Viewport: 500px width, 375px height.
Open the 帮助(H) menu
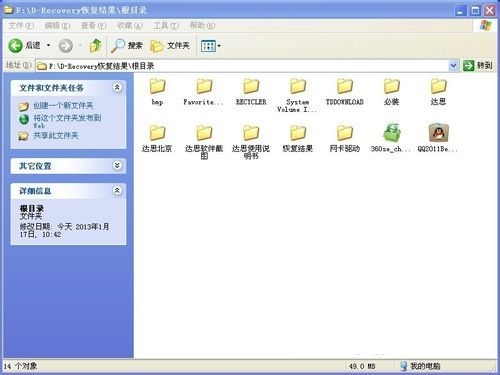point(203,25)
